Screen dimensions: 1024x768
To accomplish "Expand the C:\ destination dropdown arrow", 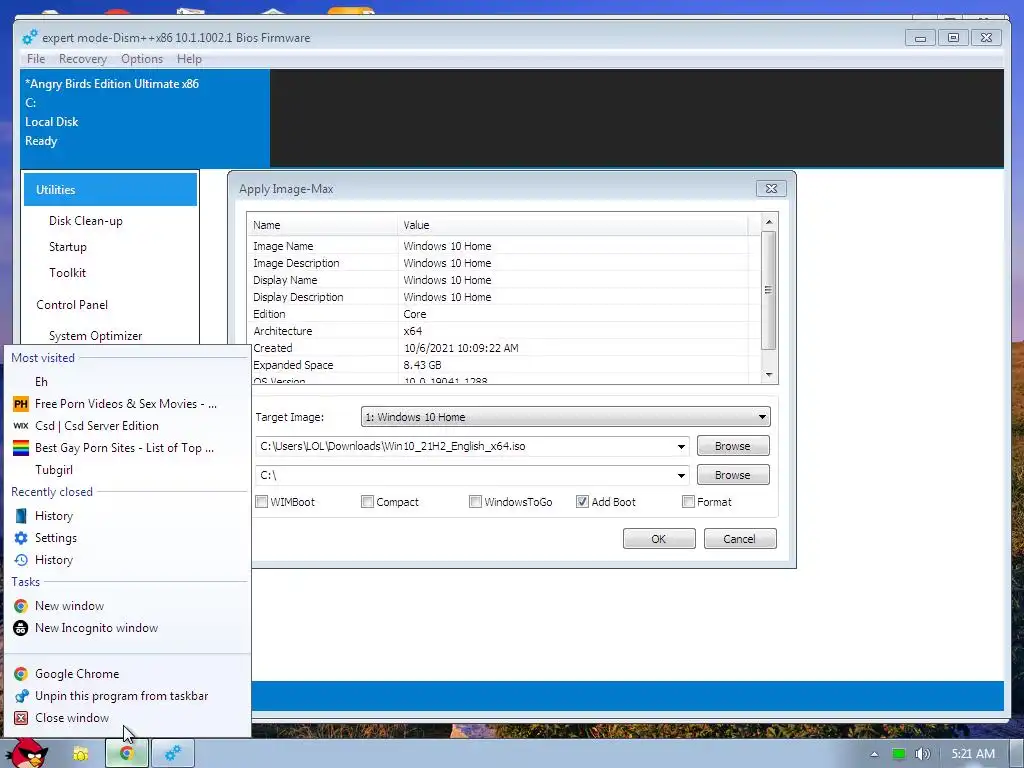I will [681, 475].
